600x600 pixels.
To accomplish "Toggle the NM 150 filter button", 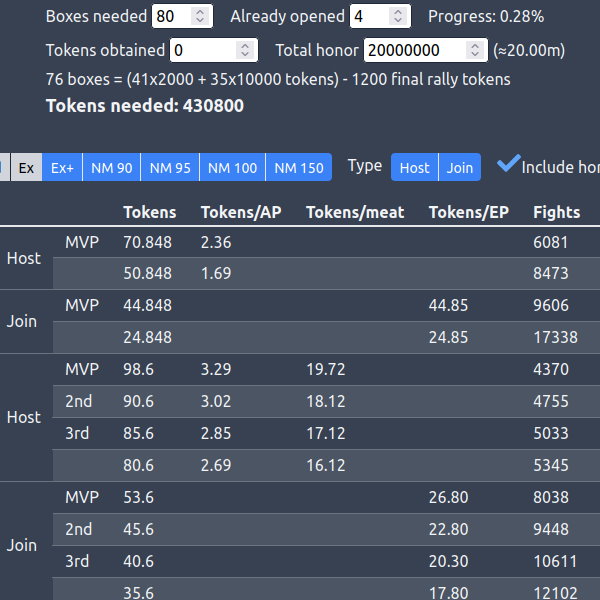I will tap(299, 168).
